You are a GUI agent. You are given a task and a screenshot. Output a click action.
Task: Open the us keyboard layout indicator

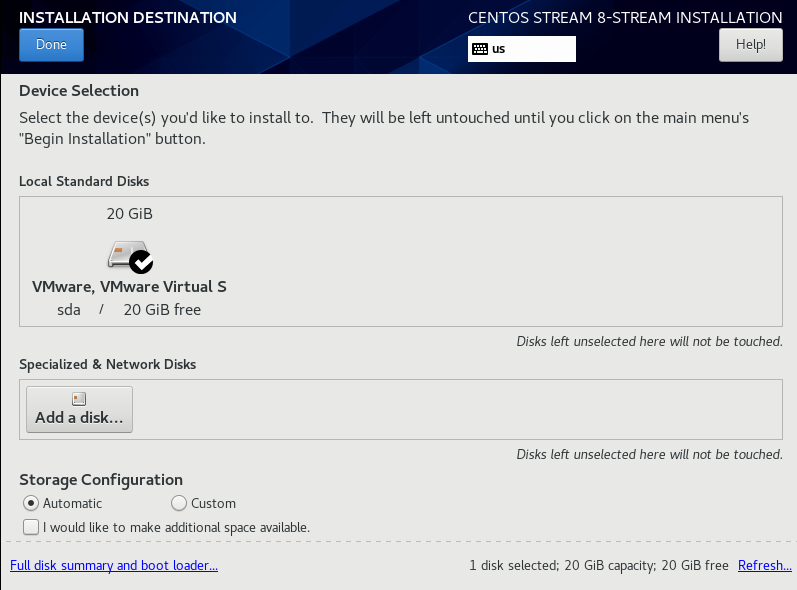pyautogui.click(x=522, y=49)
